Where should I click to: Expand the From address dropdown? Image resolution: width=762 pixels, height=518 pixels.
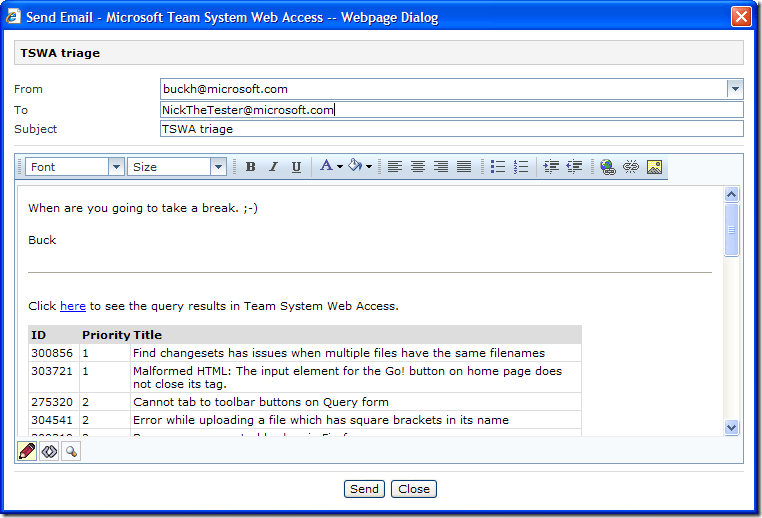tap(735, 89)
